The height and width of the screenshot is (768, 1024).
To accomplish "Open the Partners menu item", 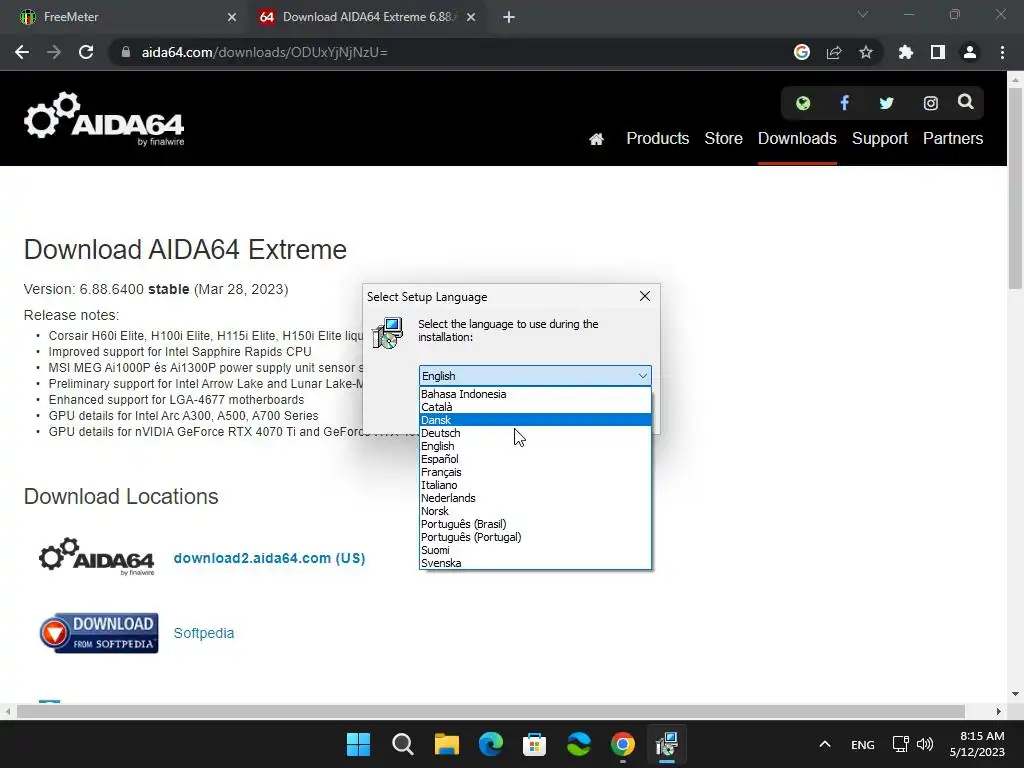I will (953, 138).
